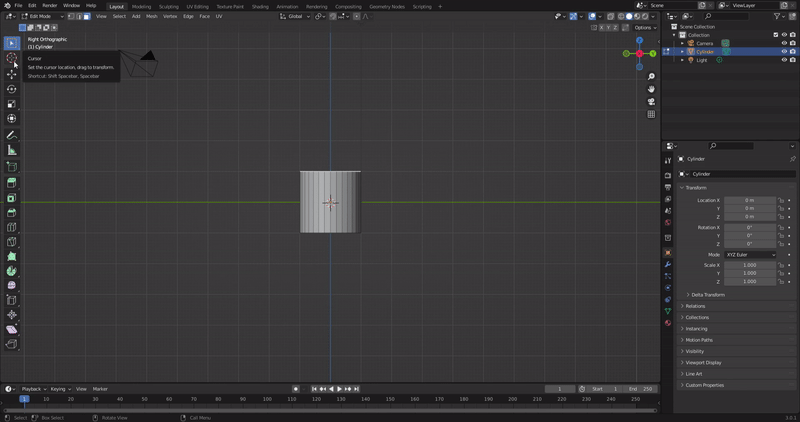Viewport: 800px width, 422px height.
Task: Jump to the timeline end frame
Action: tap(357, 389)
